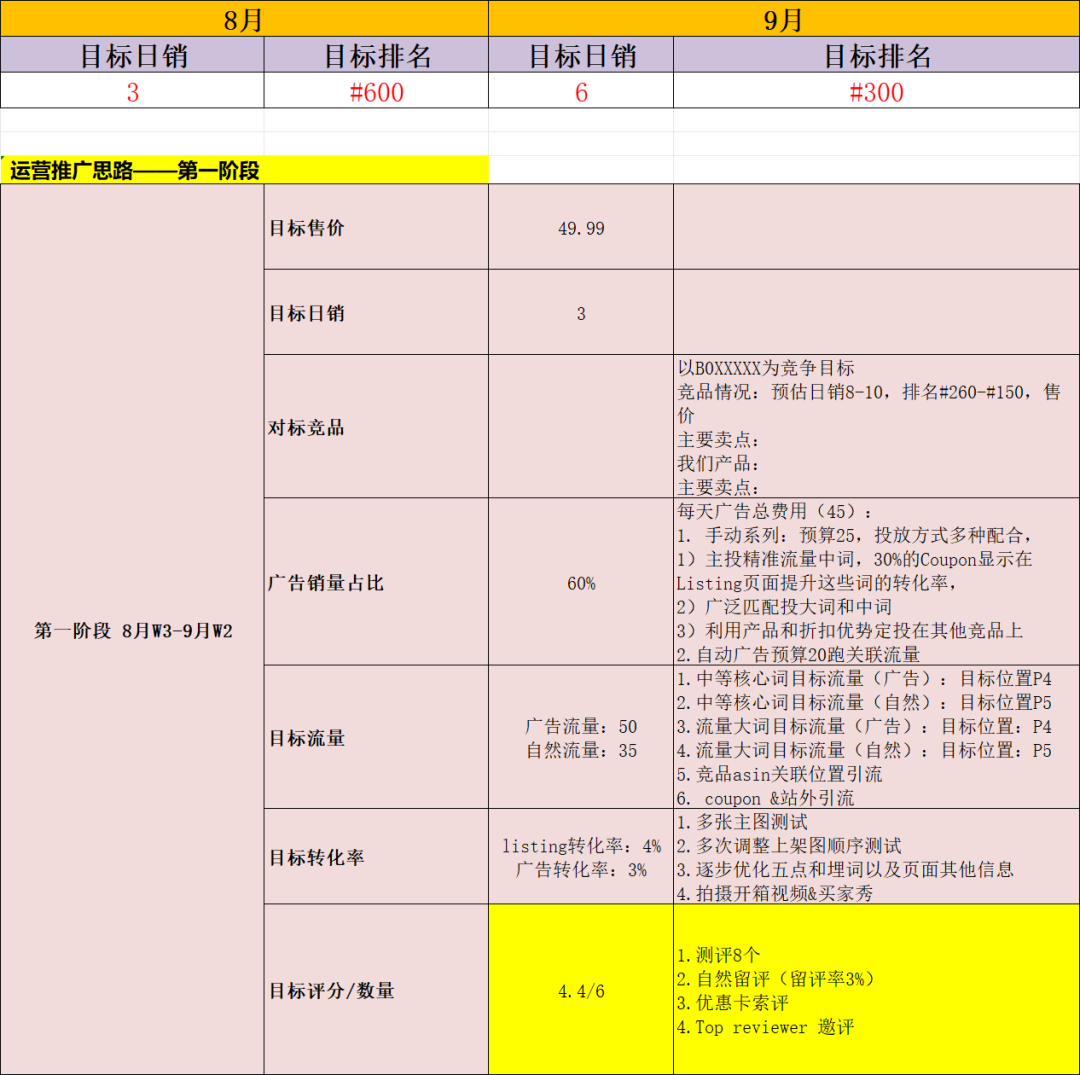Click the 目标评分/数量 label cell
The image size is (1080, 1075).
[x=376, y=990]
